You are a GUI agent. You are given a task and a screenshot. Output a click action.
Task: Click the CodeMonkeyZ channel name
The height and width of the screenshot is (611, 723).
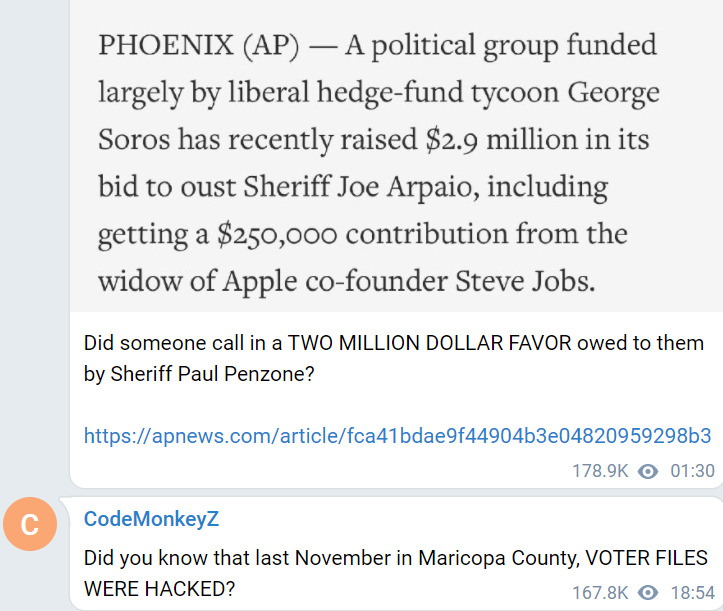tap(151, 519)
